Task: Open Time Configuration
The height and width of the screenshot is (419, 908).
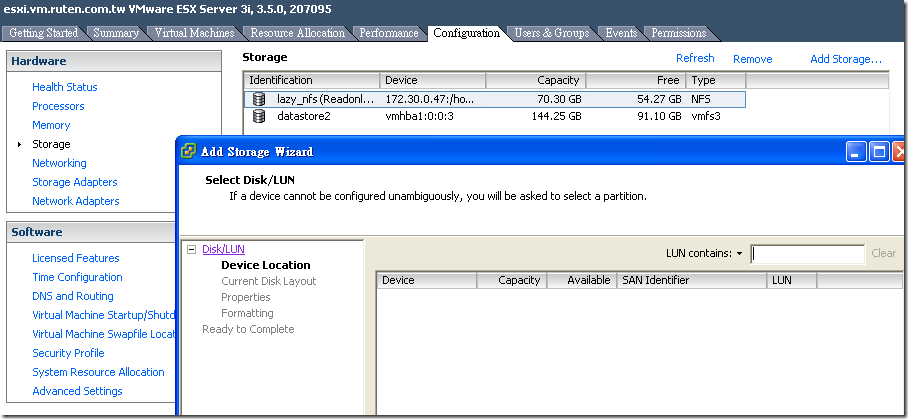Action: pyautogui.click(x=77, y=277)
